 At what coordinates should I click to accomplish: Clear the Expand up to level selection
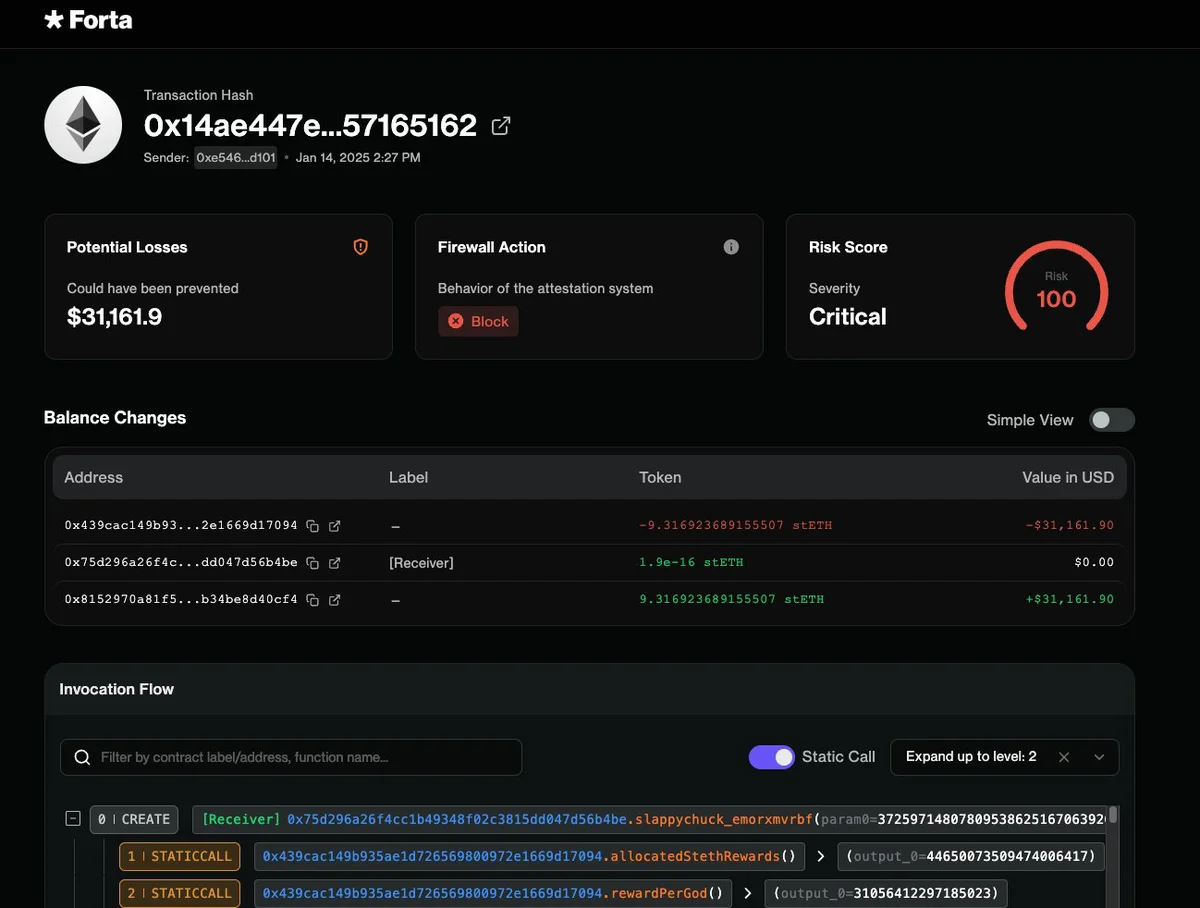1064,757
